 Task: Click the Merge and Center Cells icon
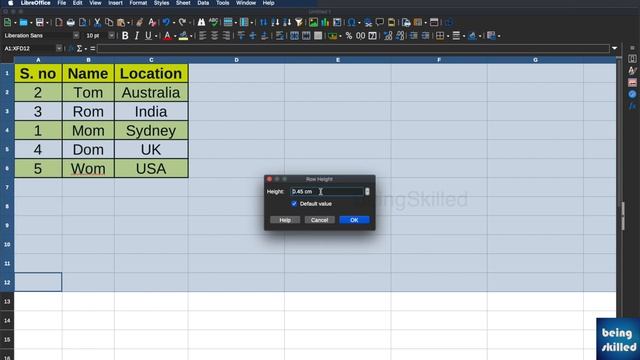294,36
